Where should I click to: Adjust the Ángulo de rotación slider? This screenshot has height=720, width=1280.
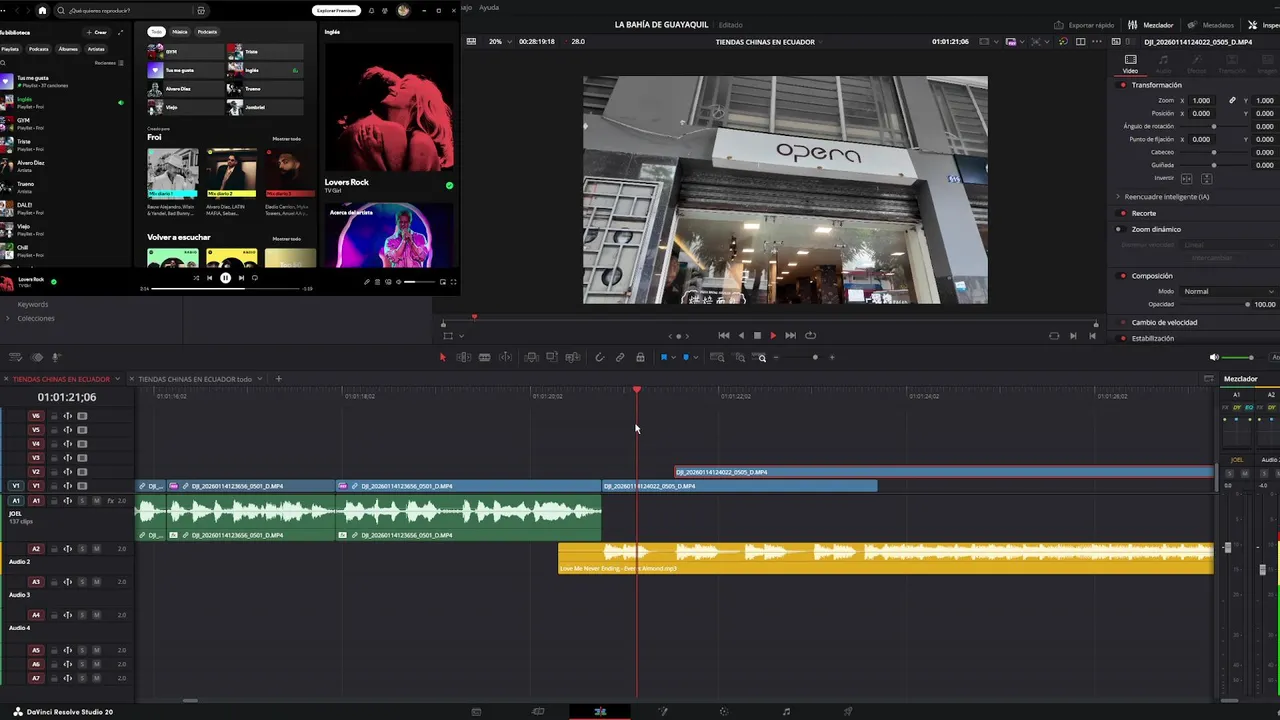(x=1214, y=126)
